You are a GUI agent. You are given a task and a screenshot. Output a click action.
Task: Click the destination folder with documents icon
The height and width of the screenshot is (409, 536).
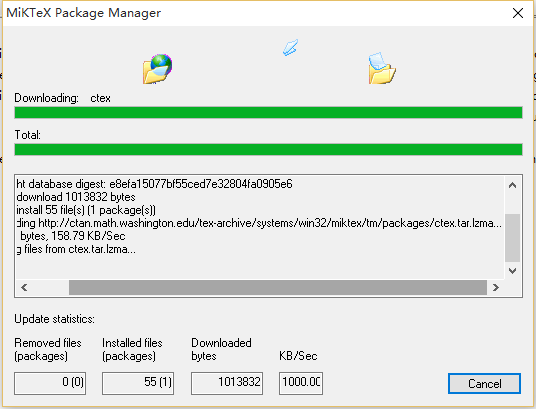pyautogui.click(x=382, y=68)
